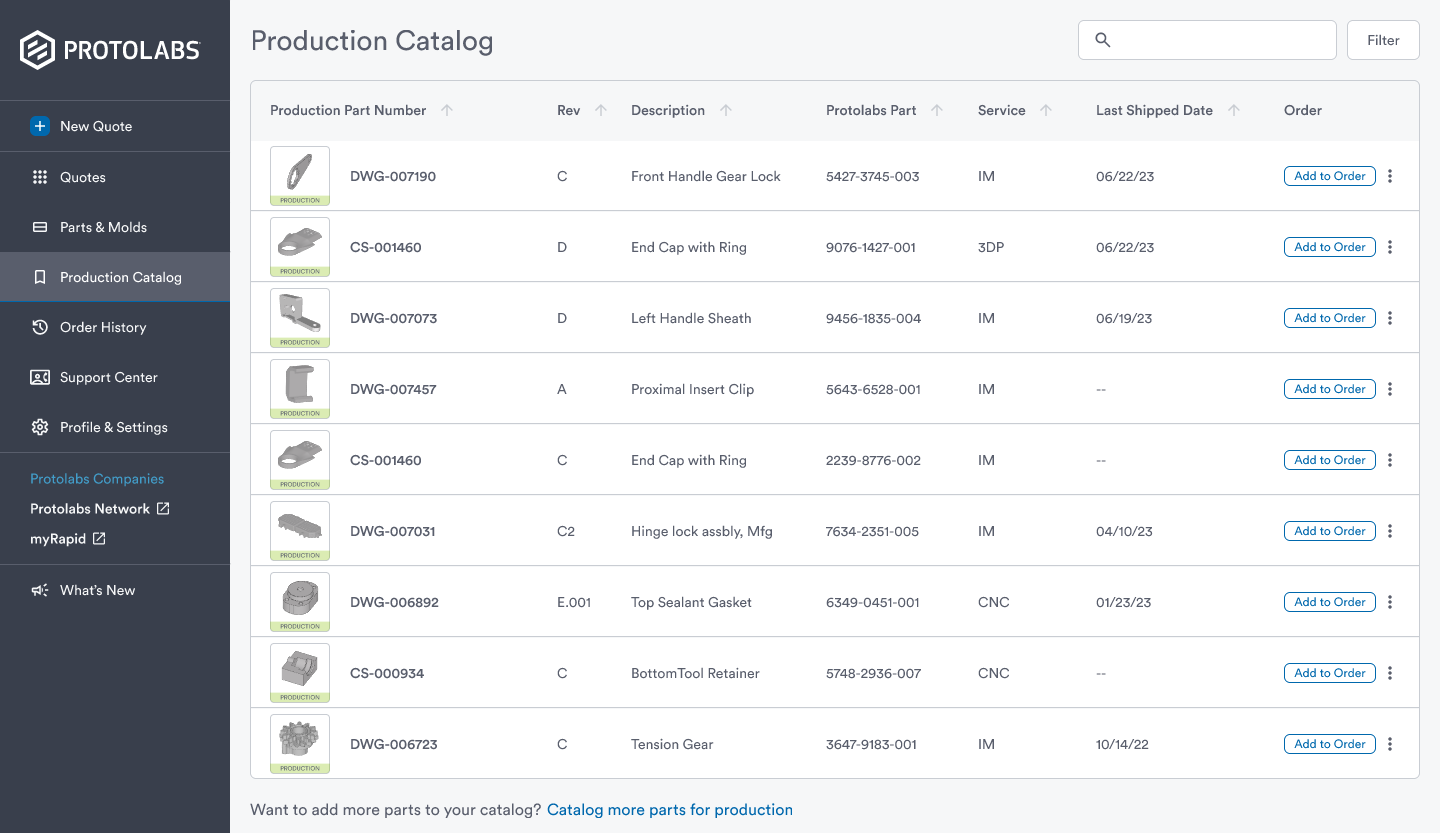
Task: Click the search magnifier icon
Action: (x=1103, y=40)
